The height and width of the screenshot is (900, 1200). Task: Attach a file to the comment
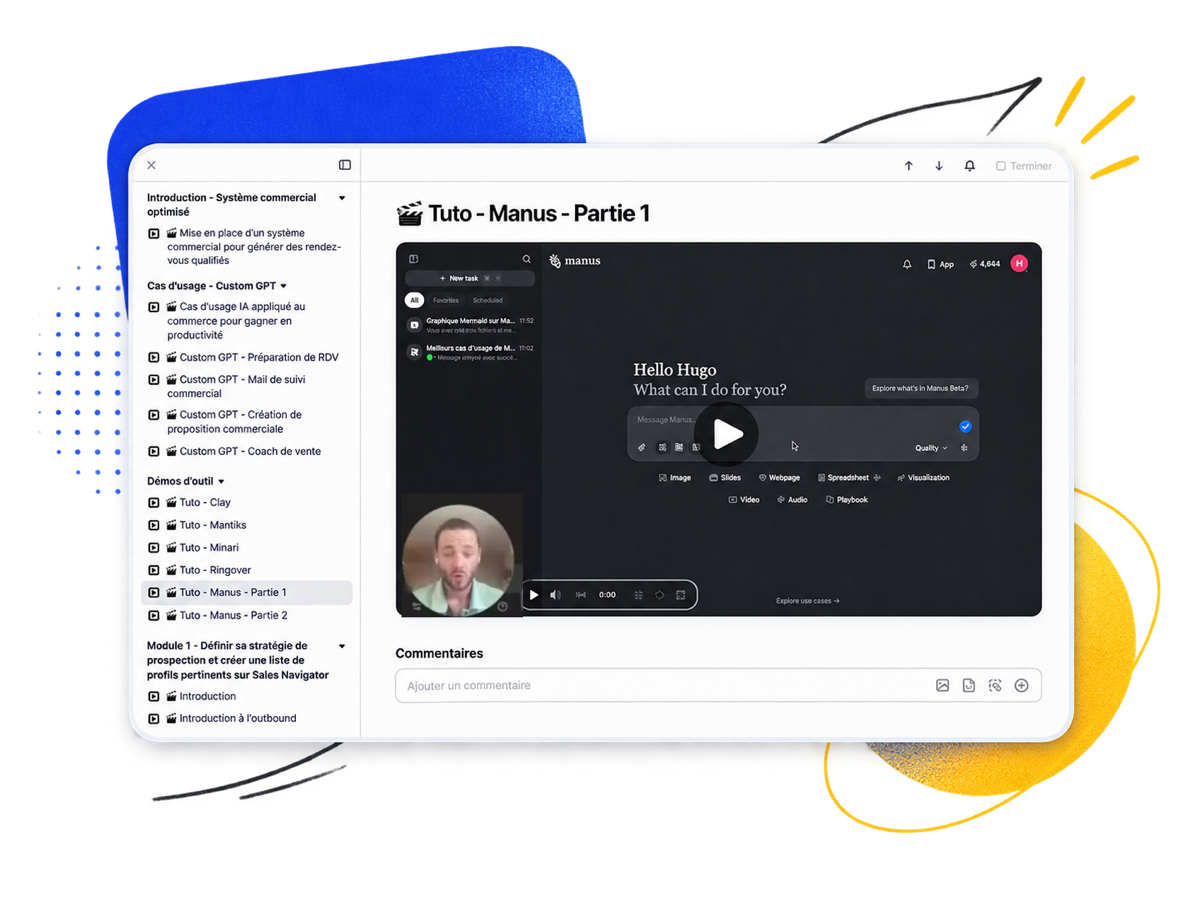(969, 686)
